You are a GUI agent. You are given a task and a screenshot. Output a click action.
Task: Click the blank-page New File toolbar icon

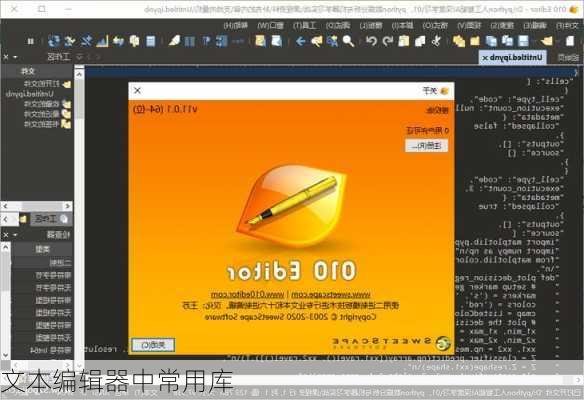(x=570, y=41)
